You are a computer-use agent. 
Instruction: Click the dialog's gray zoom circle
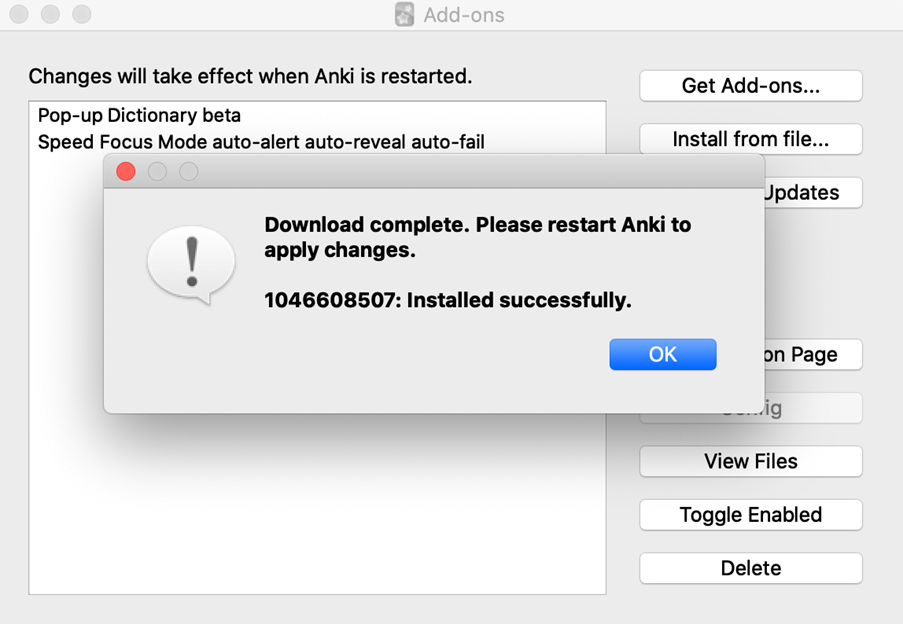click(189, 172)
